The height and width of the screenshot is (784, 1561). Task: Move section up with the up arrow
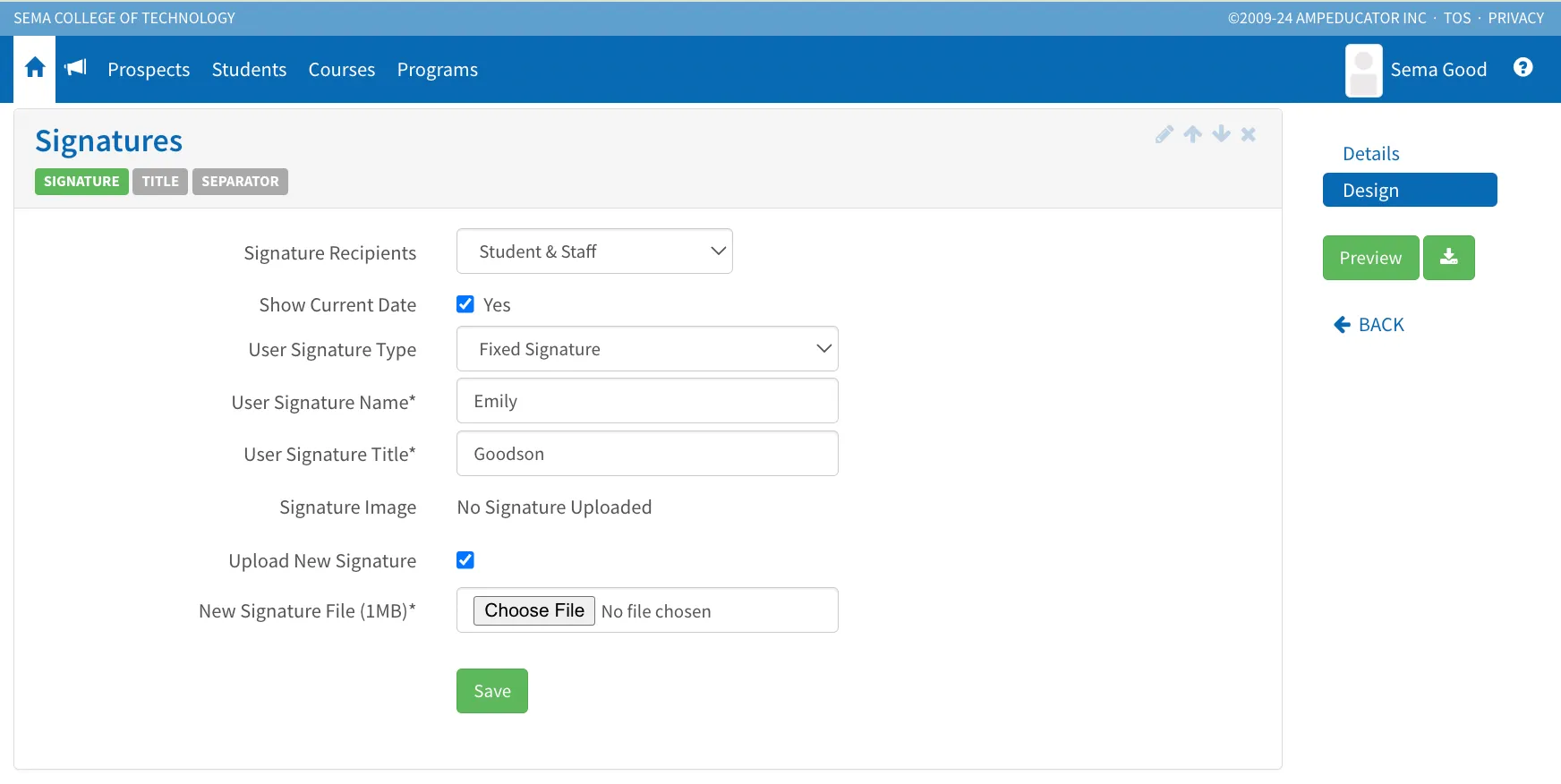(1193, 134)
